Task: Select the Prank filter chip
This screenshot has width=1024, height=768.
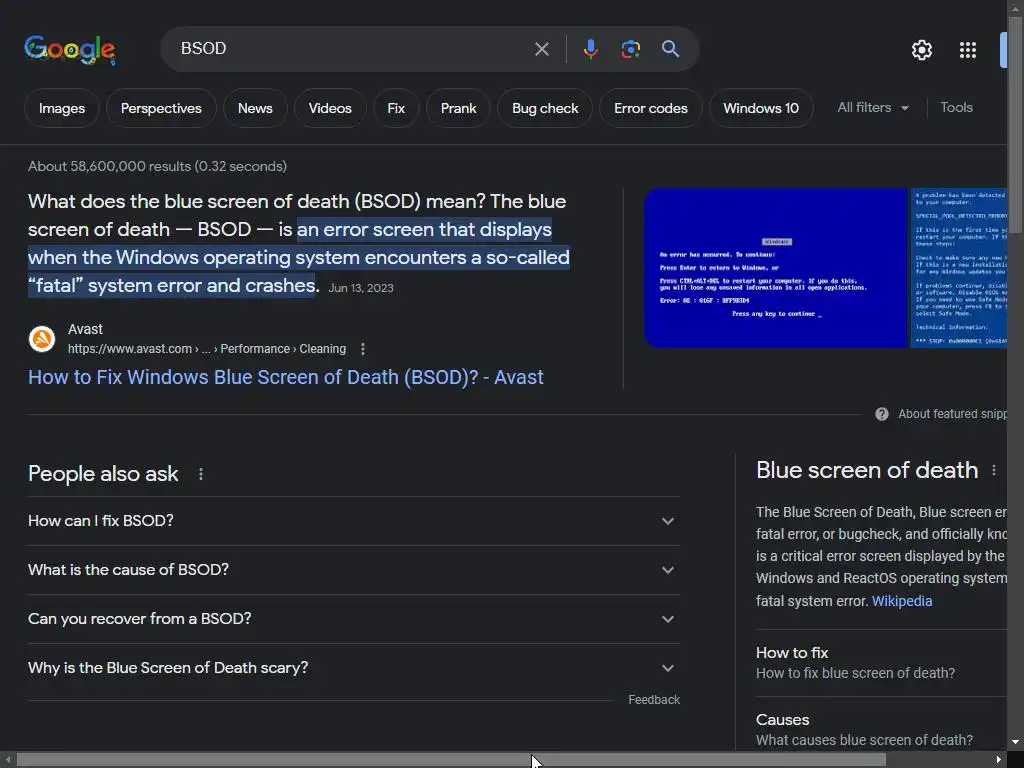Action: 458,108
